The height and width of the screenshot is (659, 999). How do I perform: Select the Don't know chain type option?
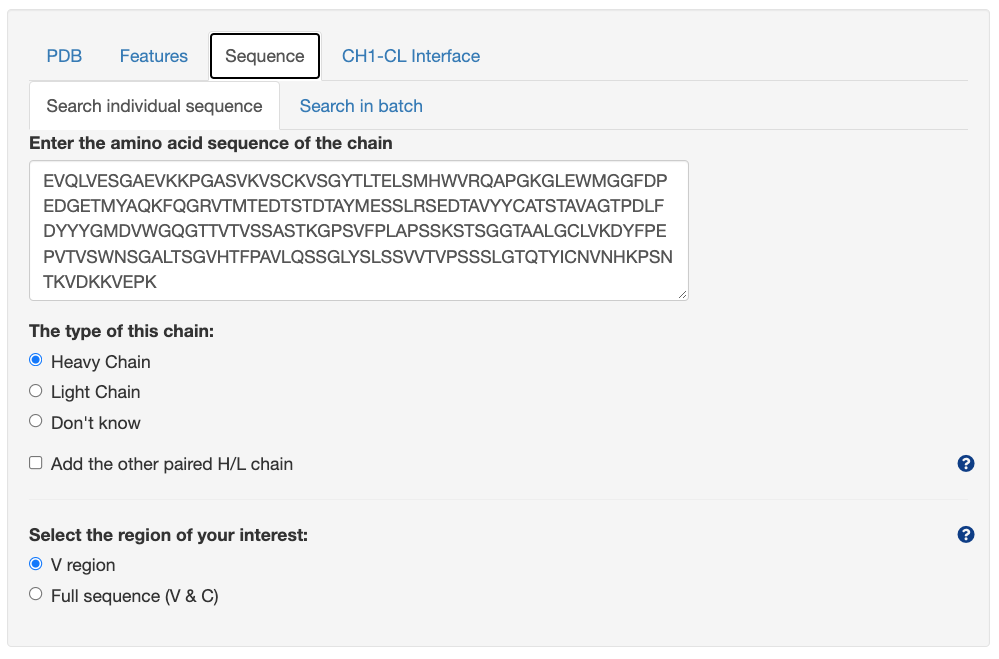point(35,421)
